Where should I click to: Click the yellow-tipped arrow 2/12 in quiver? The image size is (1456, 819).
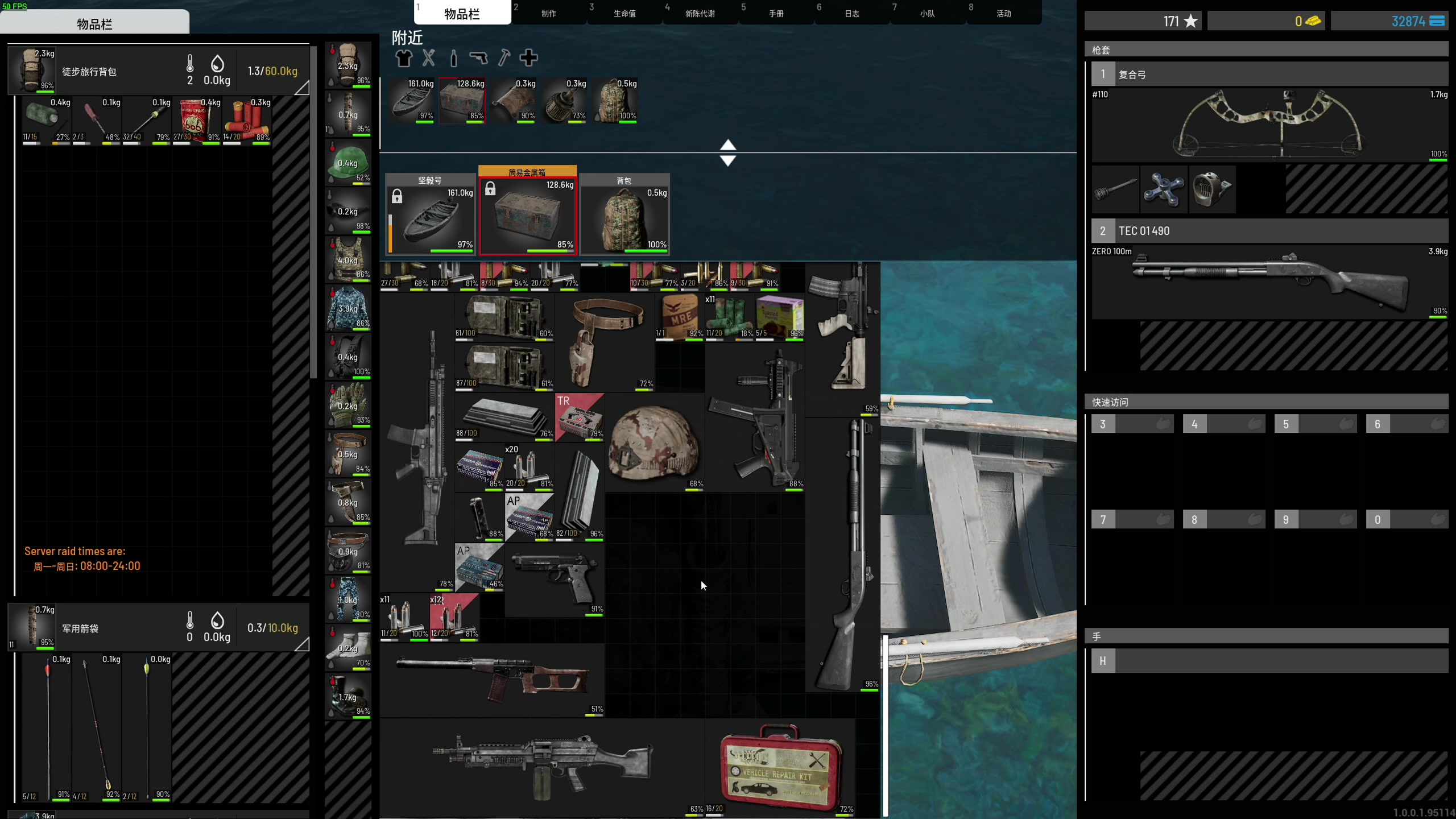coord(147,728)
